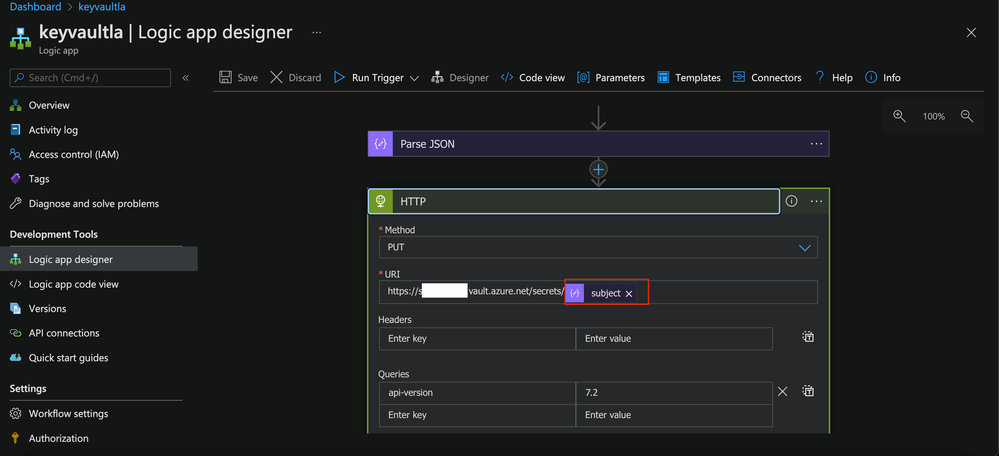This screenshot has width=999, height=456.
Task: Focus the Search (Cmd+/) box
Action: pyautogui.click(x=90, y=78)
